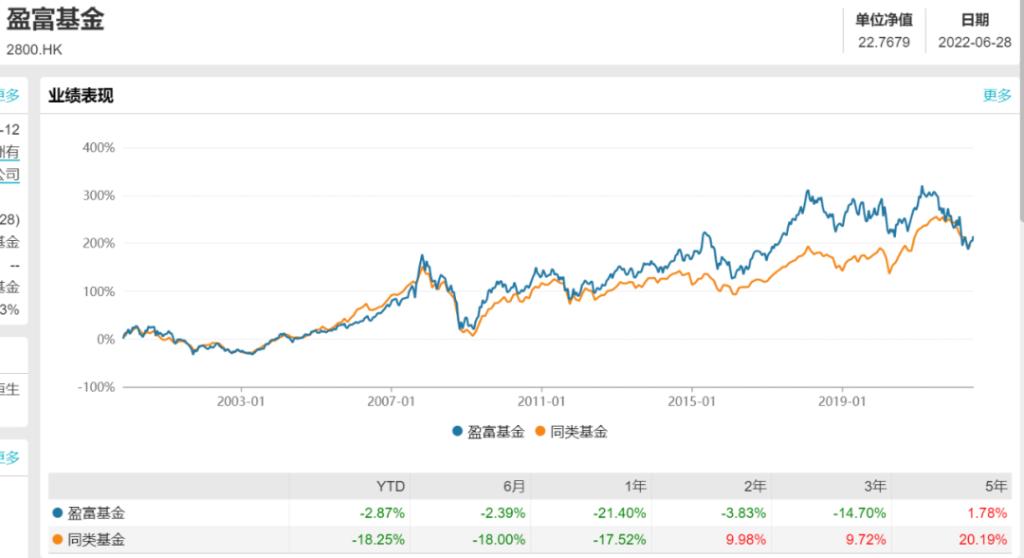Select the 5年 column header
Screen dimensions: 1024x558
point(995,486)
